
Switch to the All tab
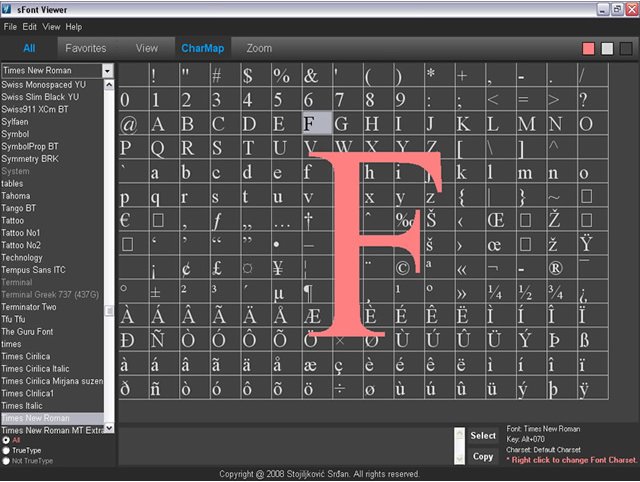29,48
